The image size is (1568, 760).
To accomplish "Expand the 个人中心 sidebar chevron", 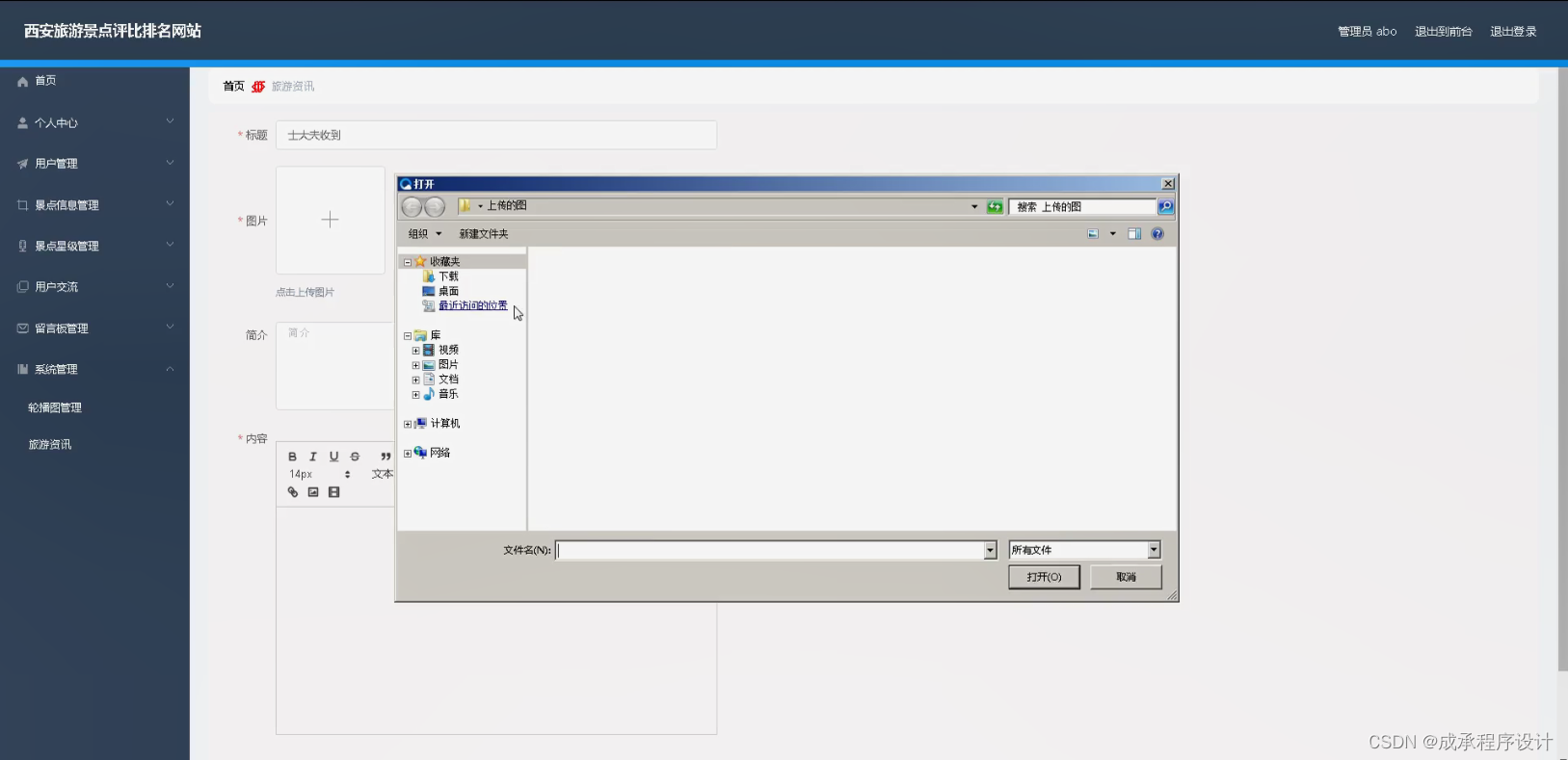I will pos(170,121).
